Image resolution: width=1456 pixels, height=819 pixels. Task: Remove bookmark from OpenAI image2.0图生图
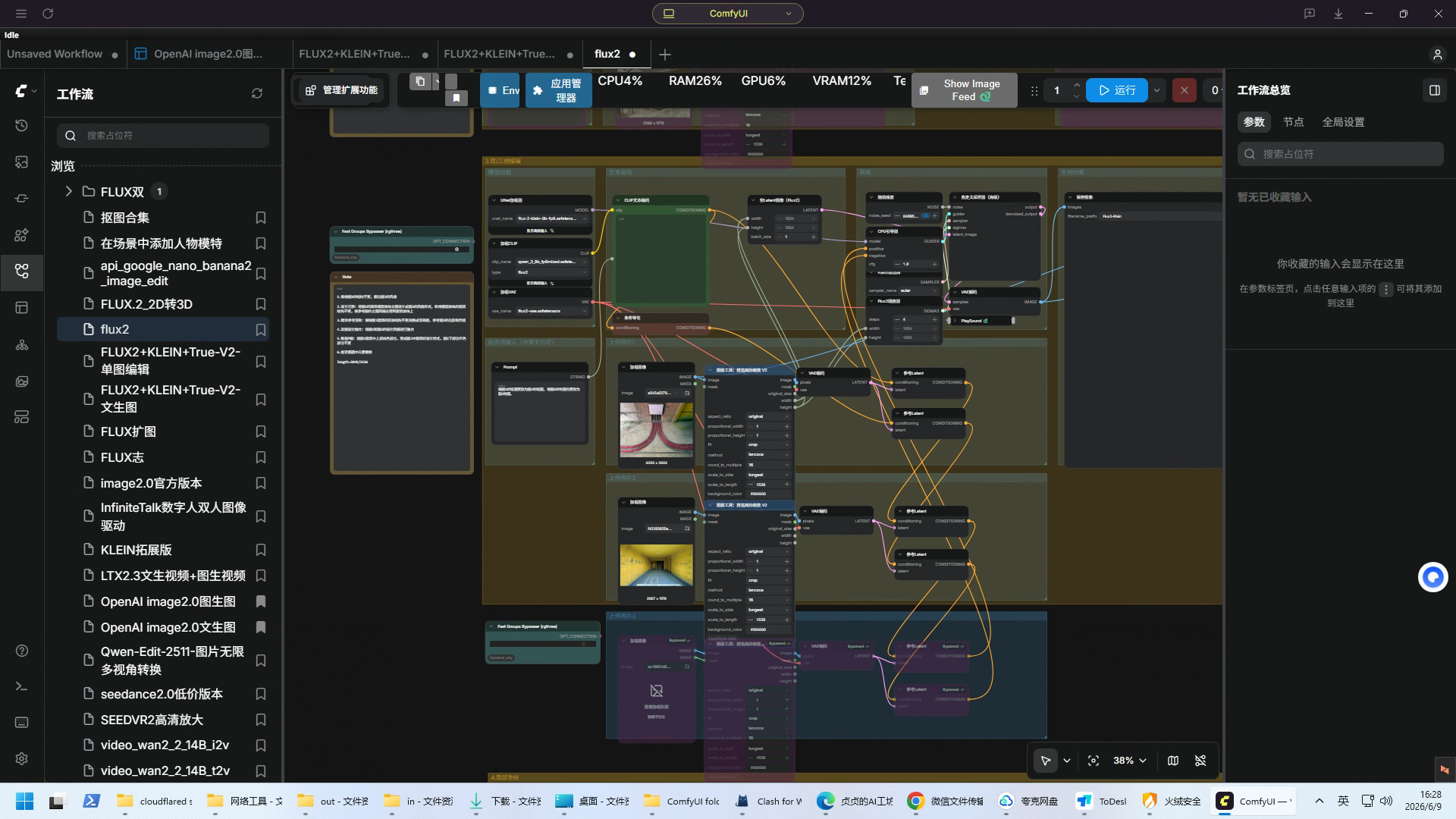pyautogui.click(x=260, y=601)
